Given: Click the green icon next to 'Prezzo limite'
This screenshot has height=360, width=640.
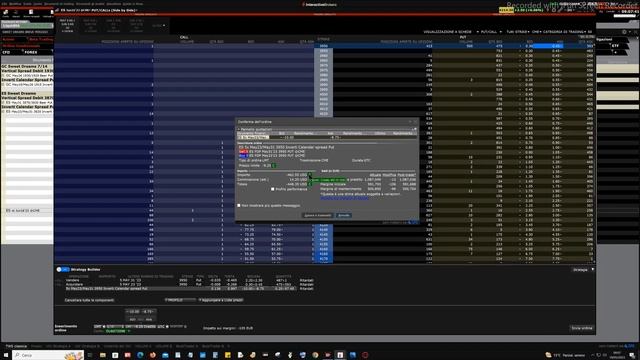Looking at the screenshot, I should (274, 166).
